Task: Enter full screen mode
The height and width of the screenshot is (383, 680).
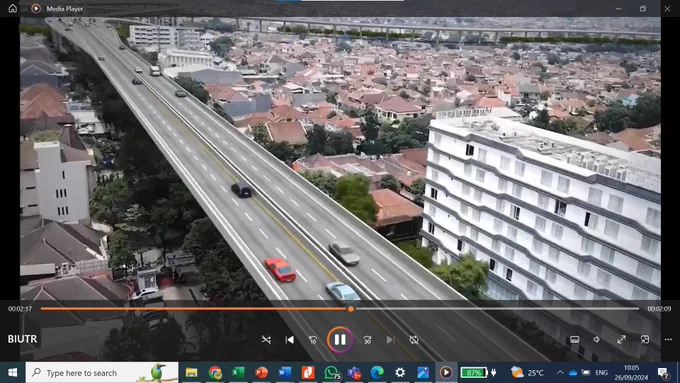Action: tap(621, 339)
